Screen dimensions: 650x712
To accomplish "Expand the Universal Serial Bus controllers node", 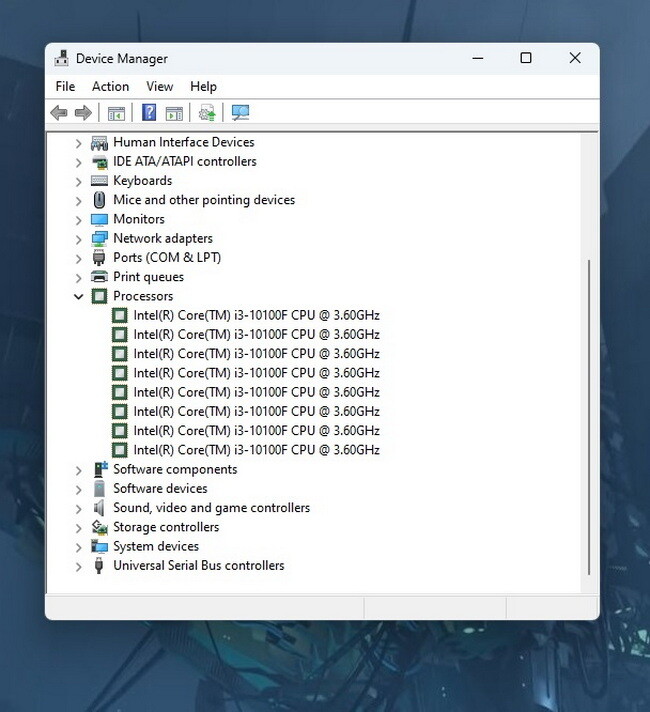I will [x=79, y=566].
